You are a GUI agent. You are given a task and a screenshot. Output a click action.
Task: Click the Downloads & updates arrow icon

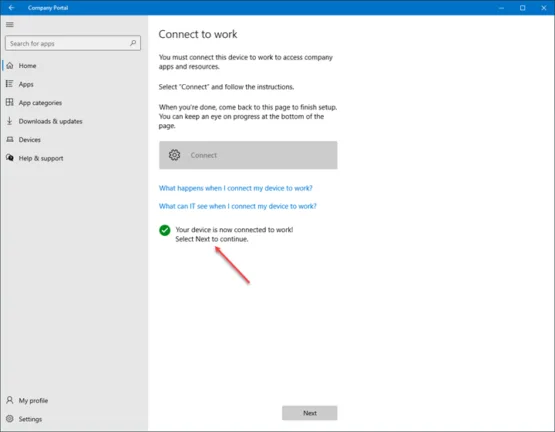(x=10, y=121)
